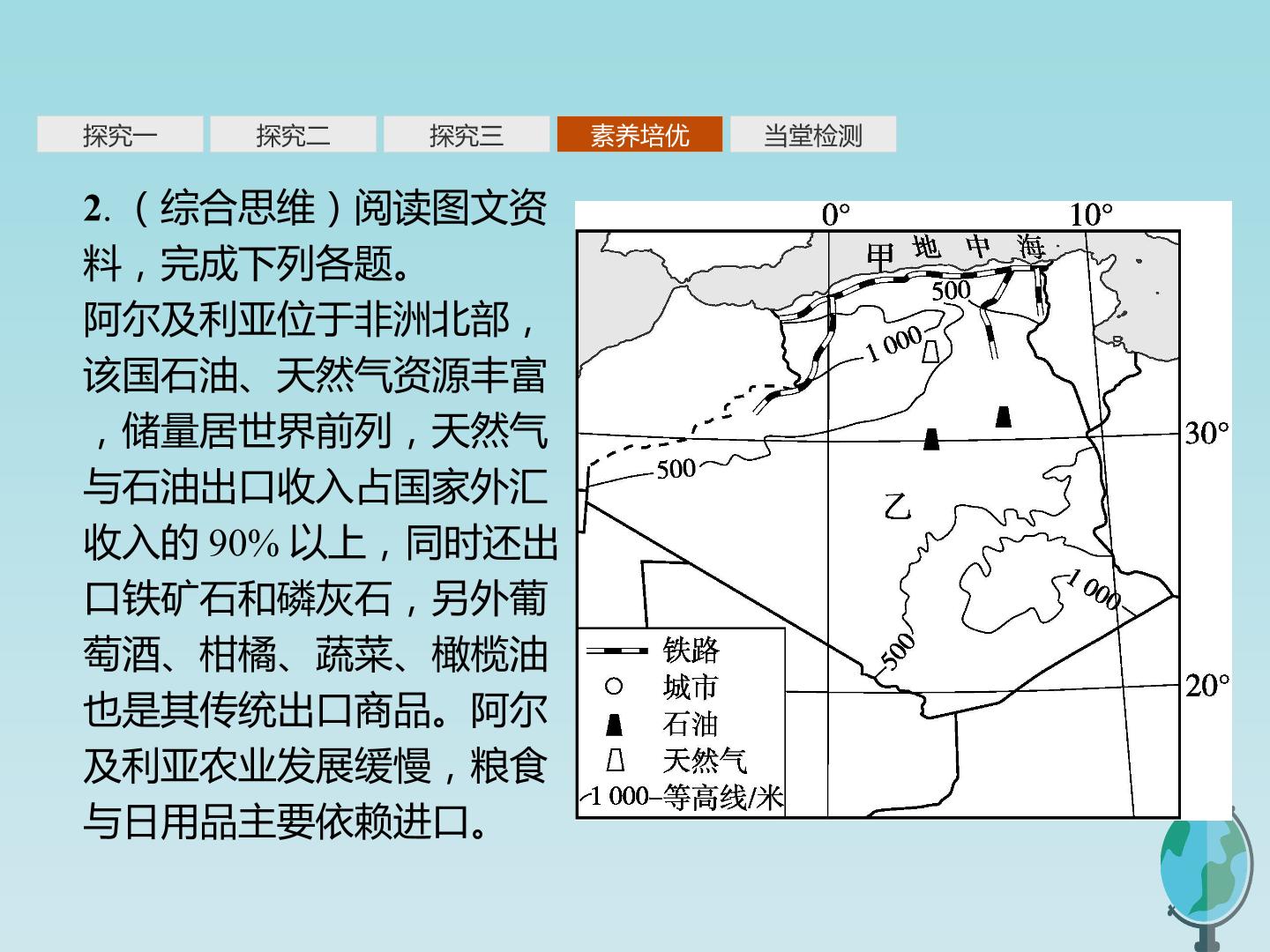The height and width of the screenshot is (952, 1270).
Task: Click the 0° longitude label
Action: [x=835, y=215]
